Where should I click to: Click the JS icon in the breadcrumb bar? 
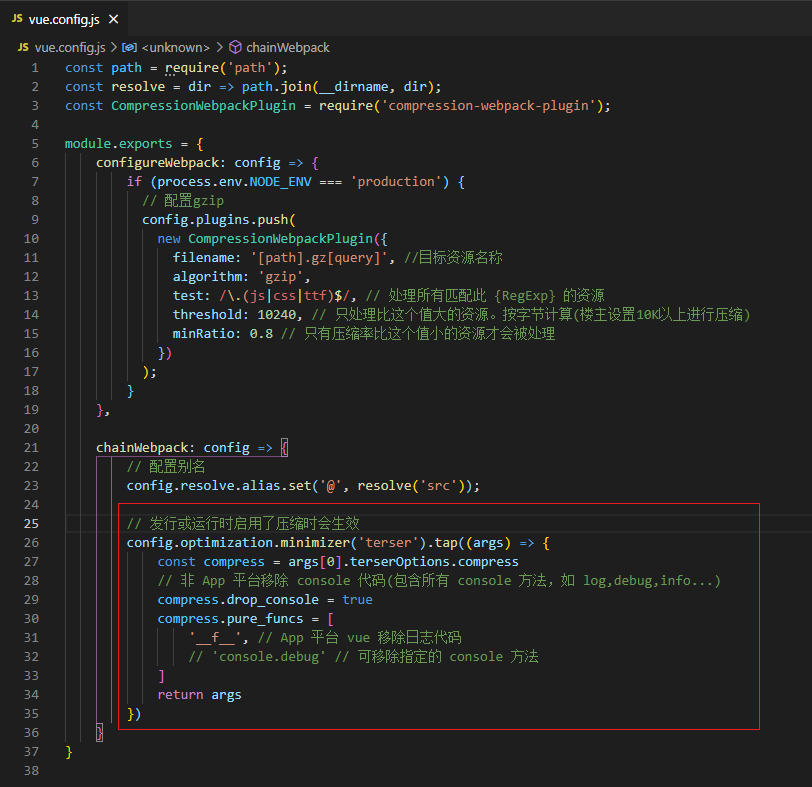[x=22, y=47]
